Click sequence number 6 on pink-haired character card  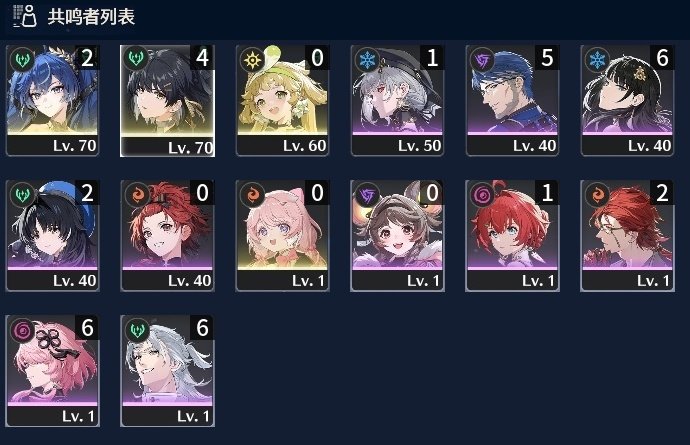pos(87,328)
